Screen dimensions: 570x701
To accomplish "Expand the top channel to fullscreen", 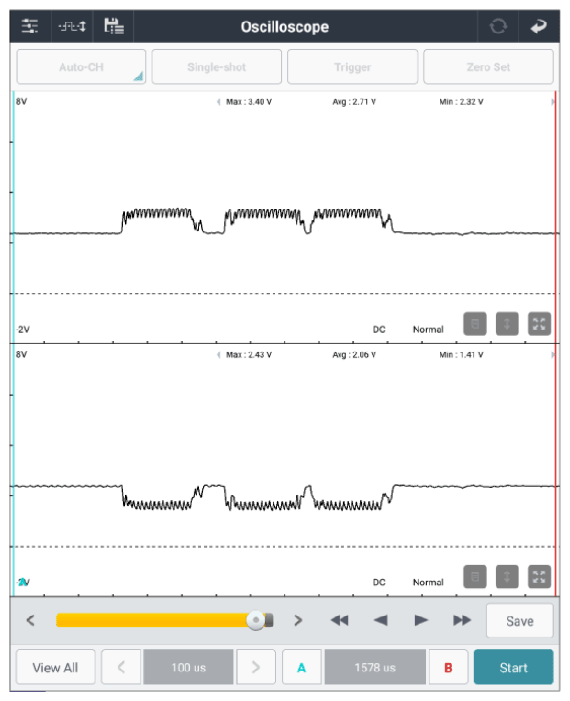I will tap(539, 324).
